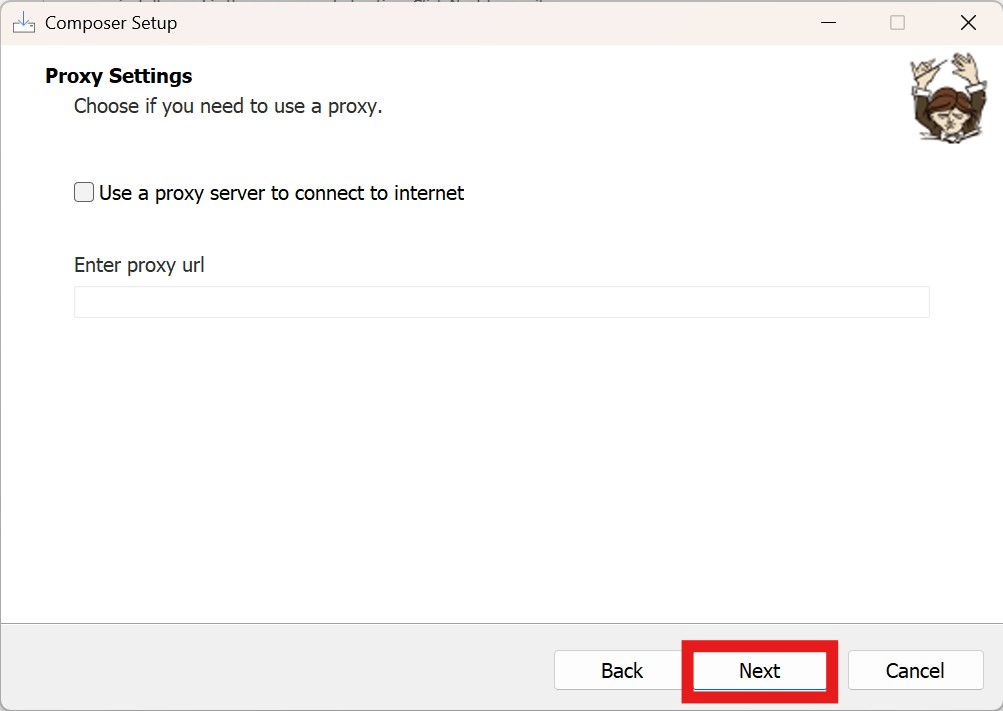The width and height of the screenshot is (1003, 711).
Task: Close the Composer Setup dialog
Action: point(967,23)
